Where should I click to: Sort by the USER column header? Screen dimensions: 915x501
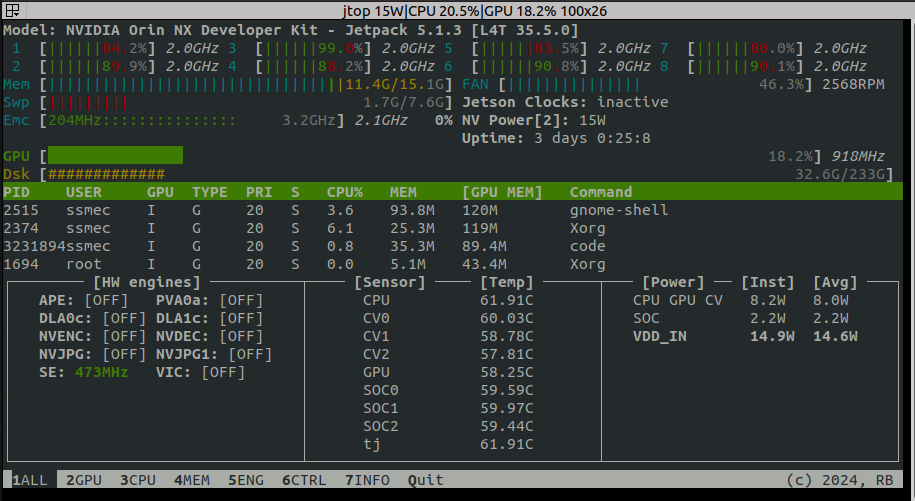click(83, 192)
